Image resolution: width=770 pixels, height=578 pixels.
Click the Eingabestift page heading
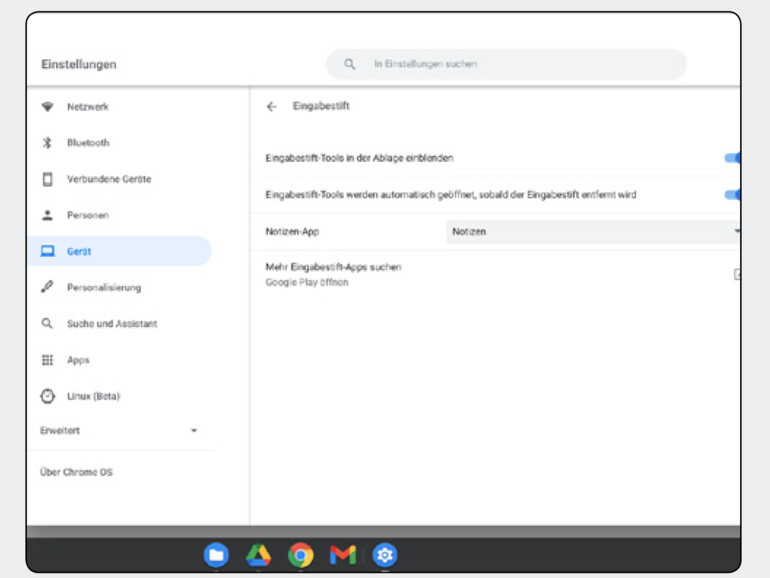tap(321, 106)
